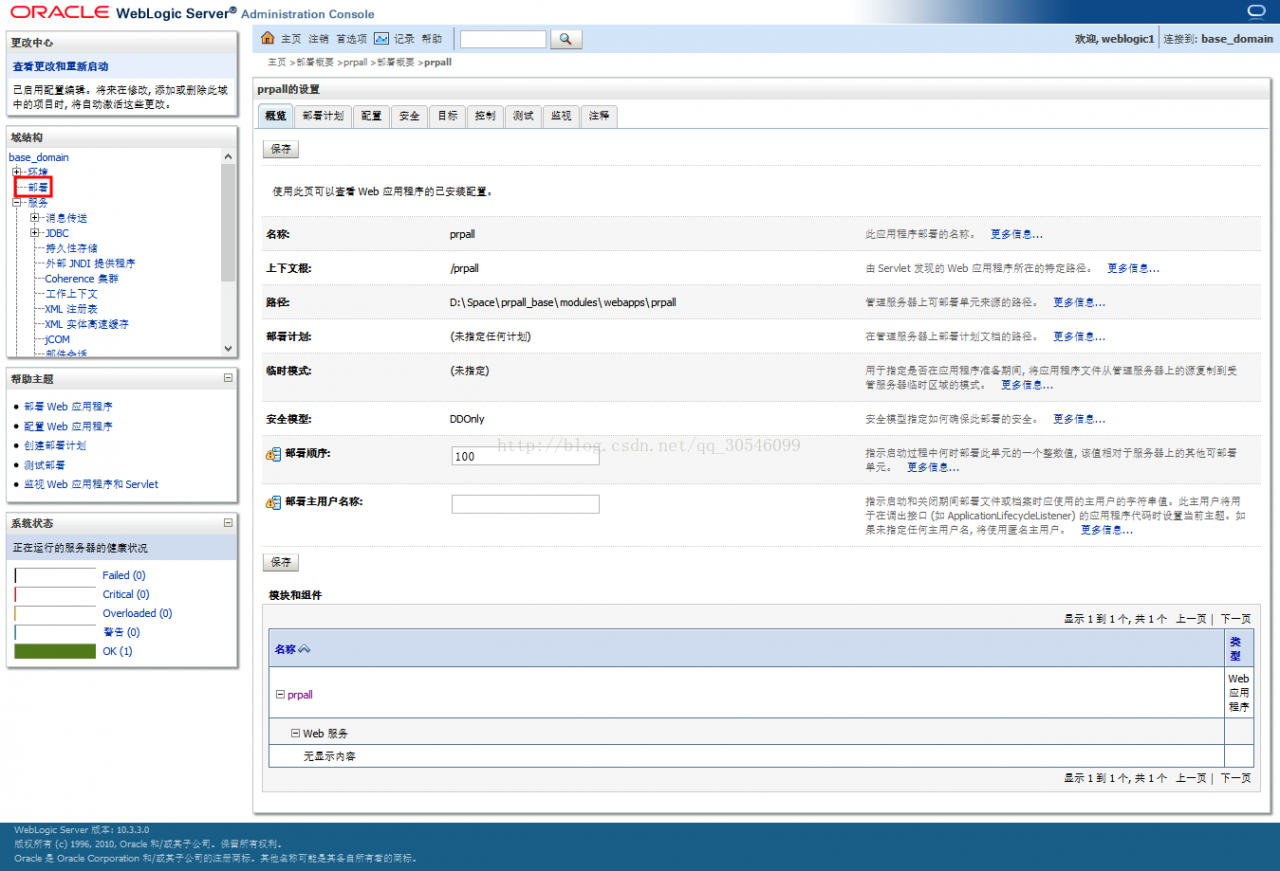Open 帮助 in the toolbar
This screenshot has height=871, width=1280.
(431, 39)
